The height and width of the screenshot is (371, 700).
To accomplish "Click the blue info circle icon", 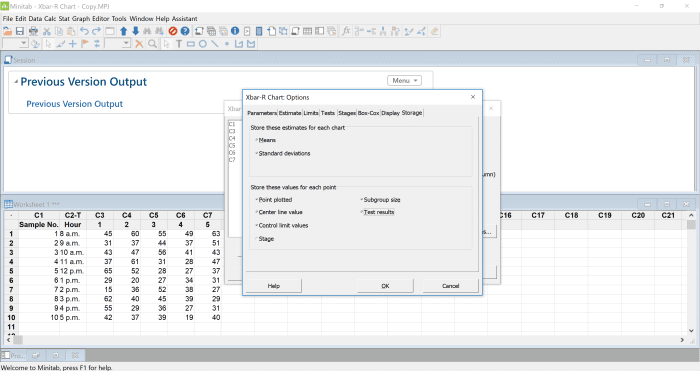I will tap(235, 31).
